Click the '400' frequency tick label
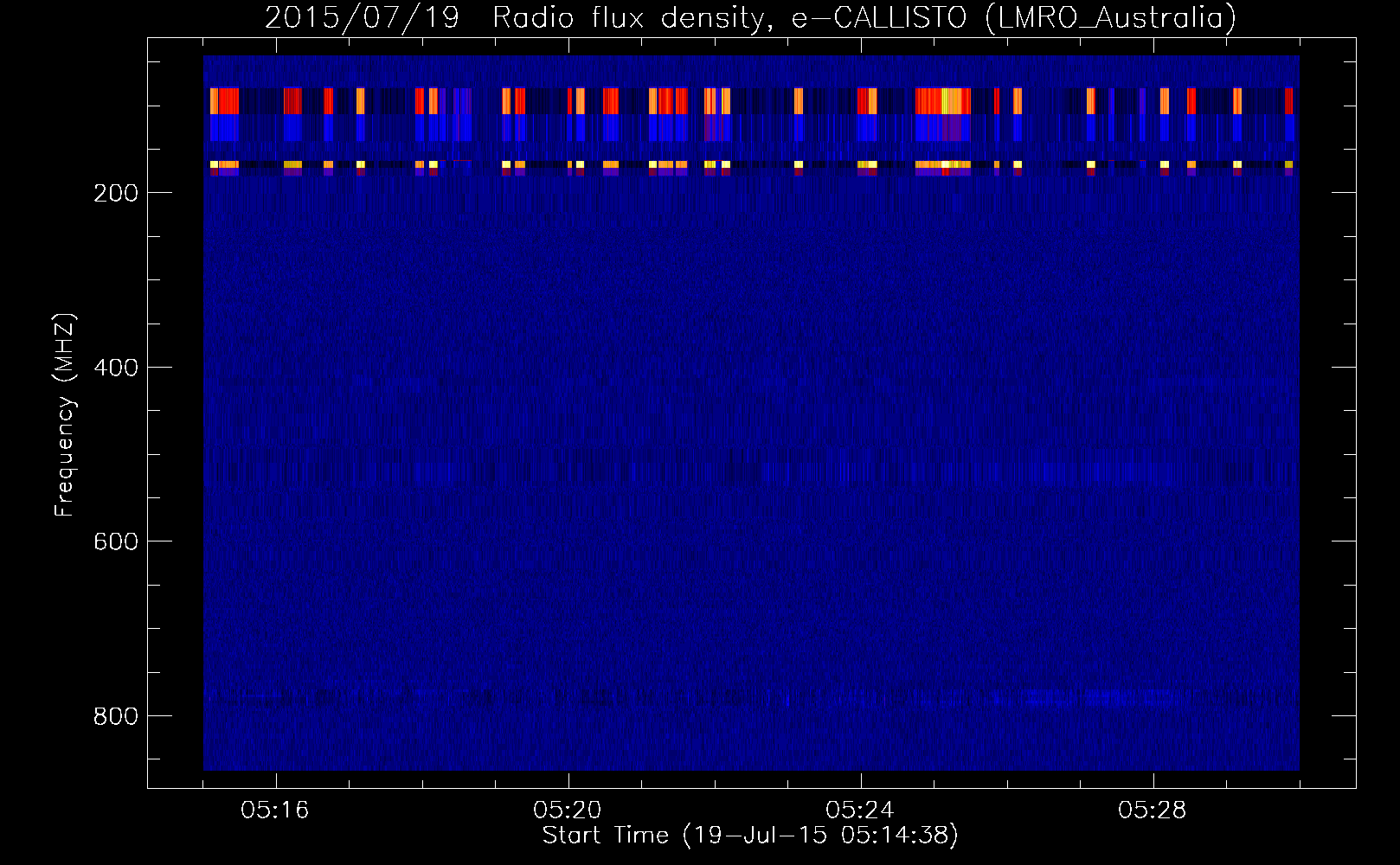 coord(115,368)
